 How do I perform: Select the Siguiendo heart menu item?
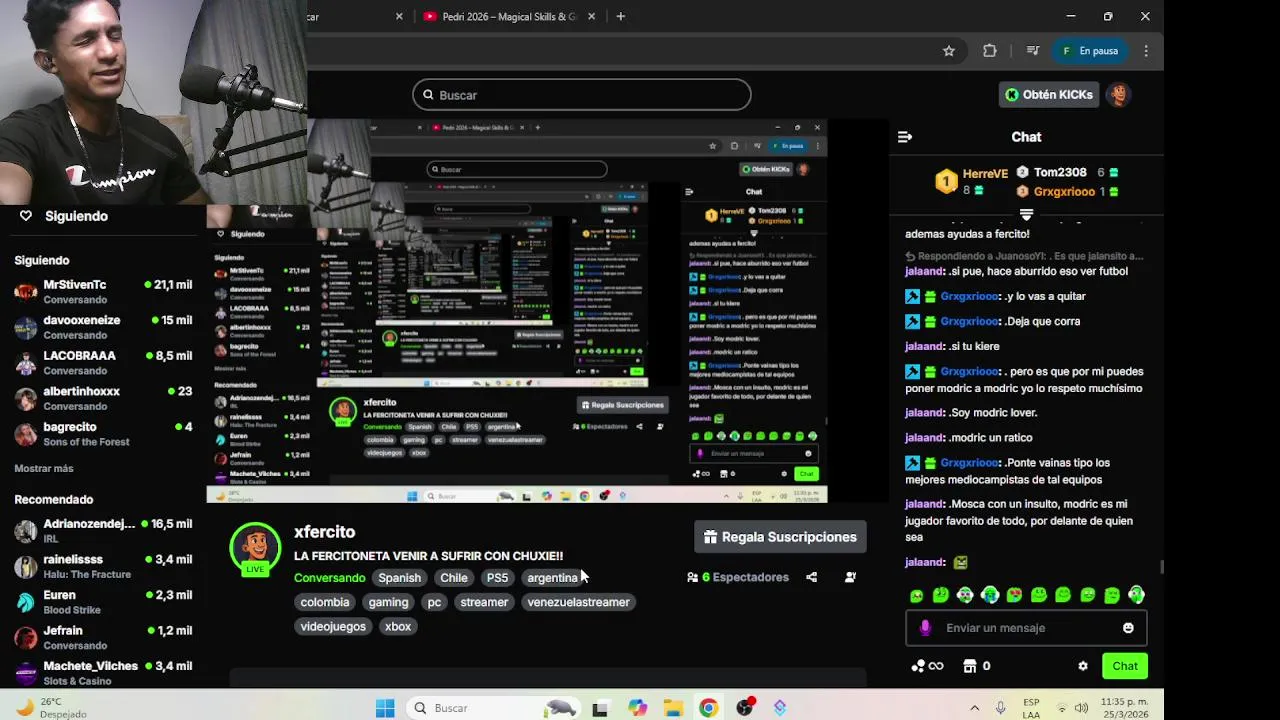pyautogui.click(x=64, y=216)
